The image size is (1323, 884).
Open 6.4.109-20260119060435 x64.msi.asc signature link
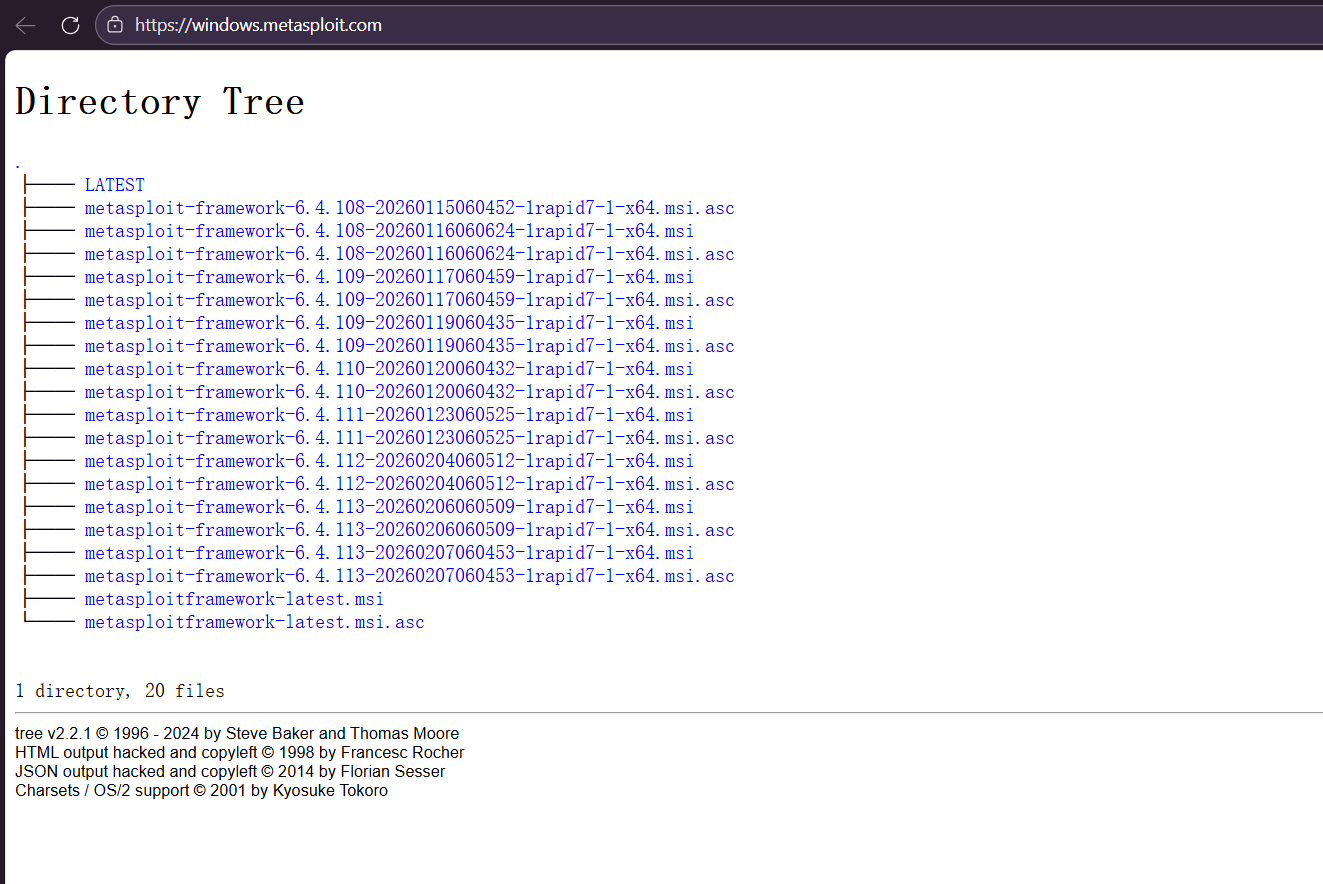click(x=409, y=346)
